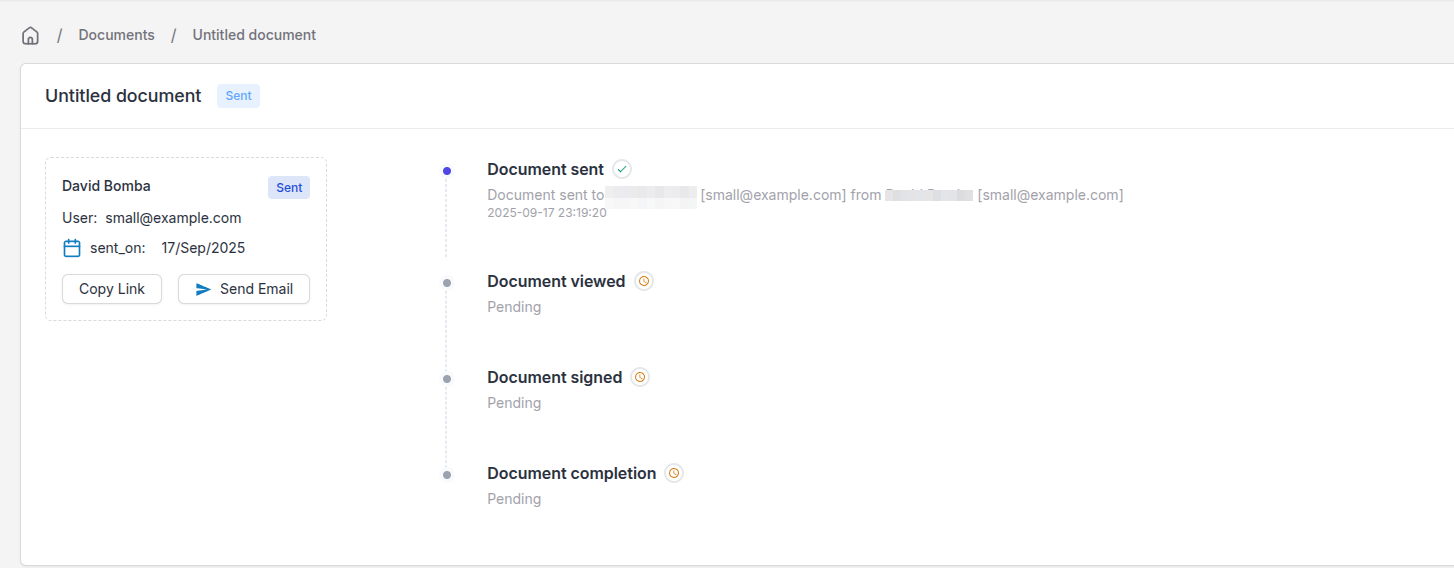Click the Untitled document page heading
This screenshot has width=1454, height=568.
[123, 96]
